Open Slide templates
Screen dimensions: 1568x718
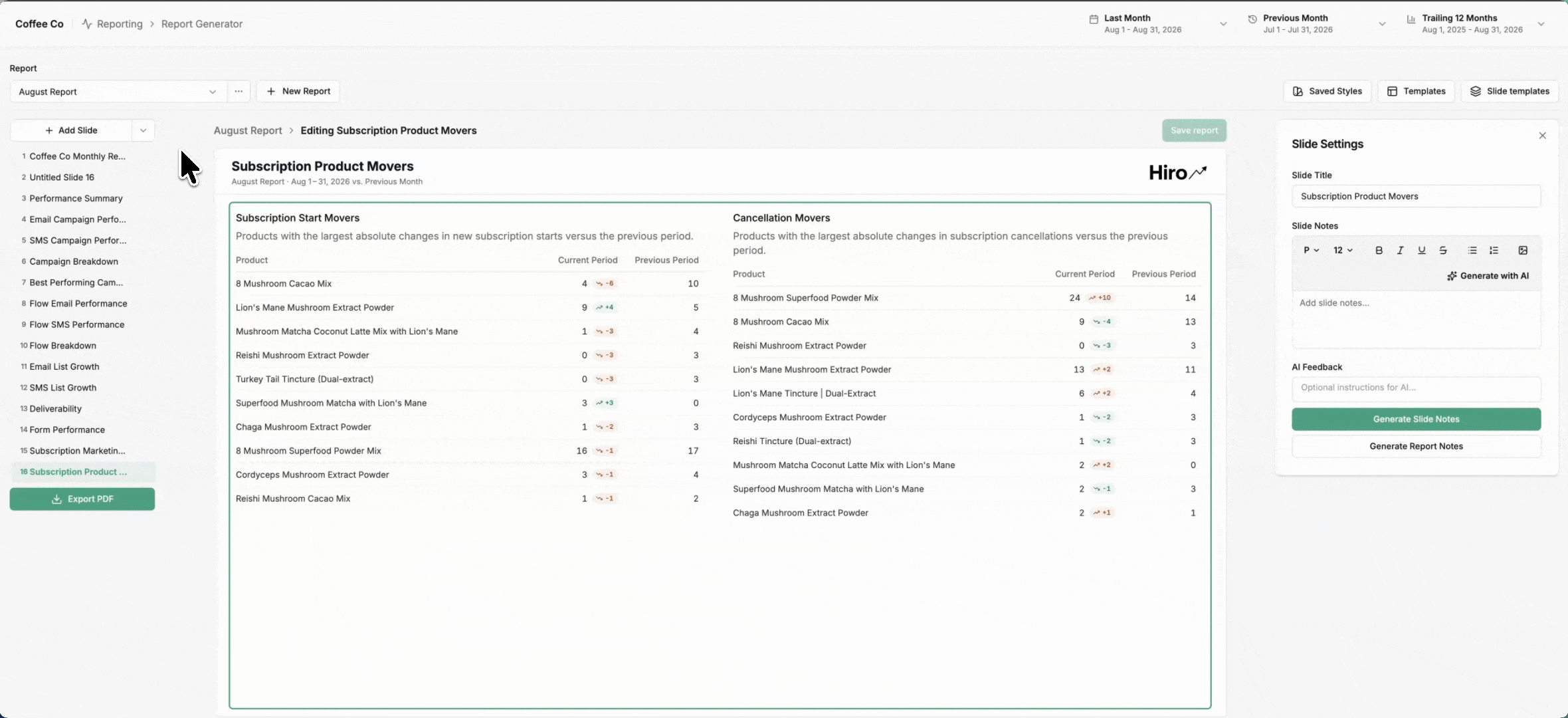(x=1510, y=92)
